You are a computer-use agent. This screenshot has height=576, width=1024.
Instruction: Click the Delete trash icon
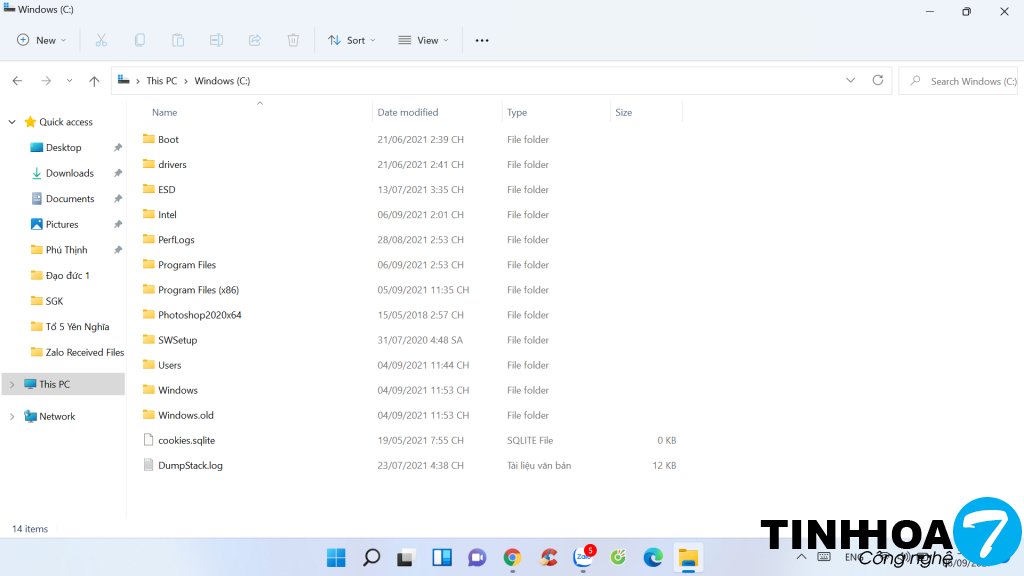point(293,40)
